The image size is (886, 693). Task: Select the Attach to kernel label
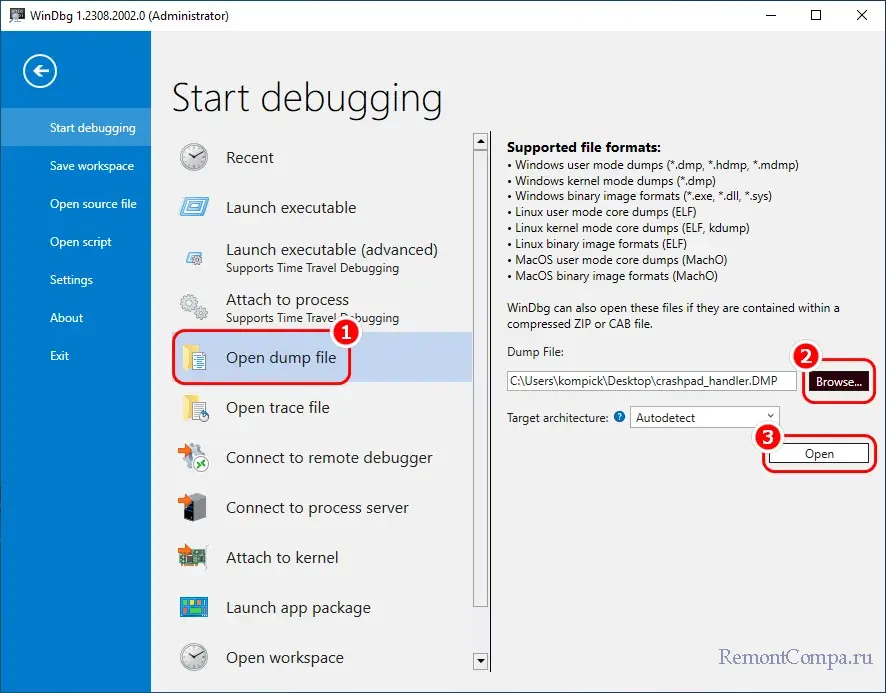point(282,557)
